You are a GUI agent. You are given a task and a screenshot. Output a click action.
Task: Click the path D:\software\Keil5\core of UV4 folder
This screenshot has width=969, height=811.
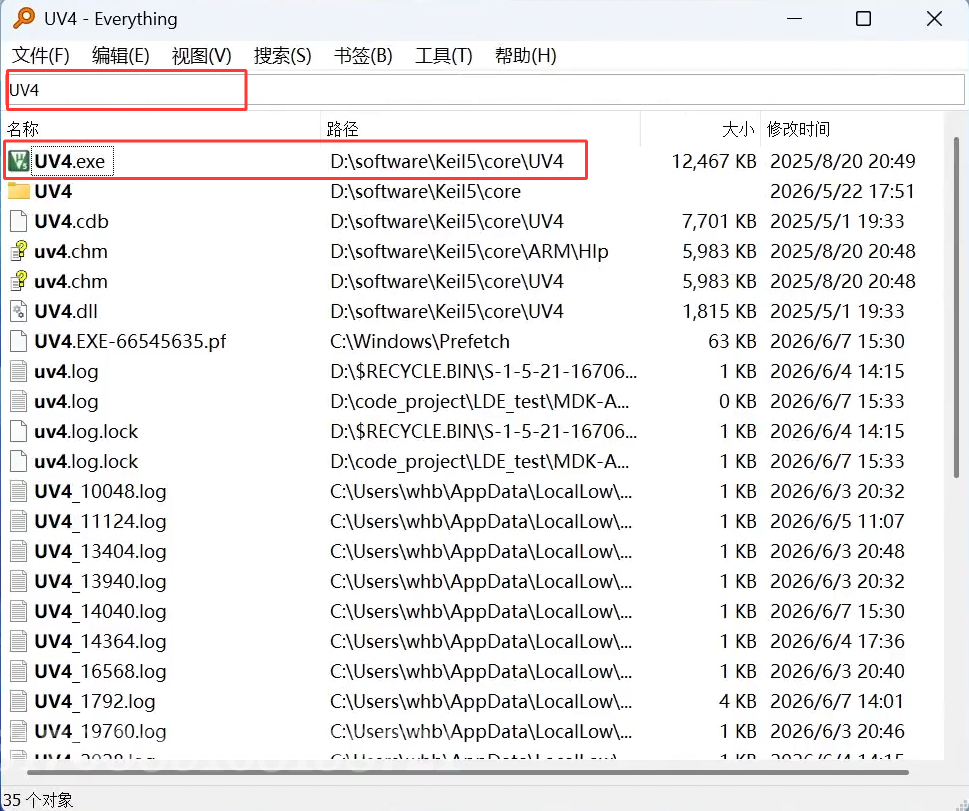[426, 191]
